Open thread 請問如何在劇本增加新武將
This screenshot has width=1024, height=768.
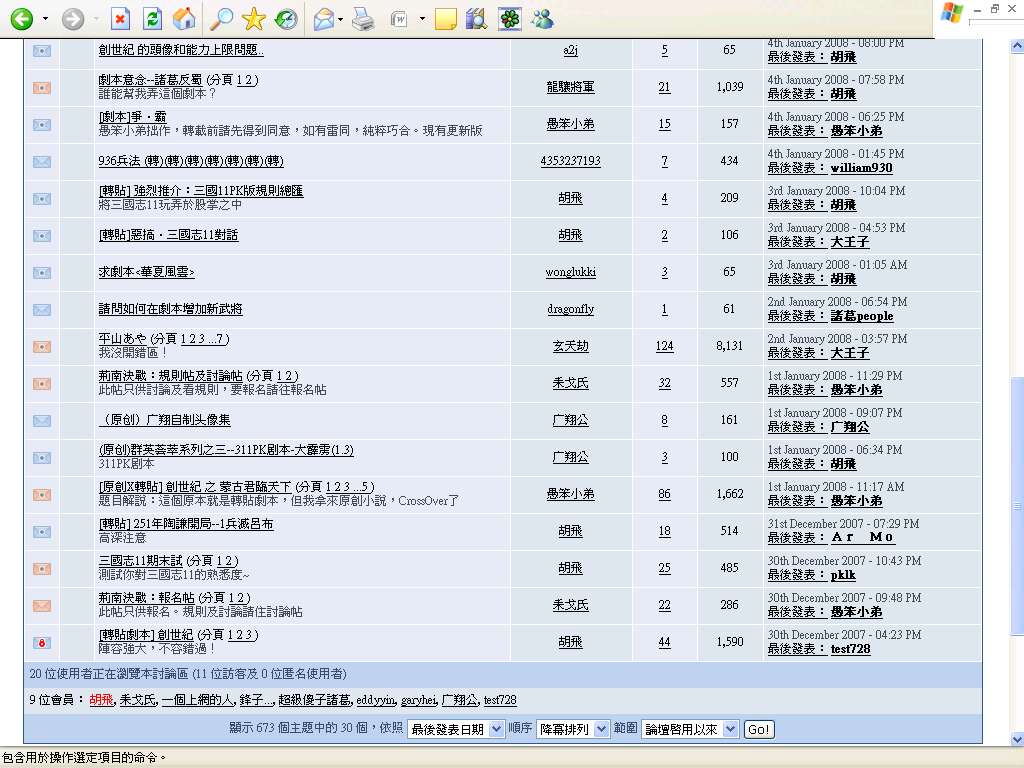pos(170,309)
